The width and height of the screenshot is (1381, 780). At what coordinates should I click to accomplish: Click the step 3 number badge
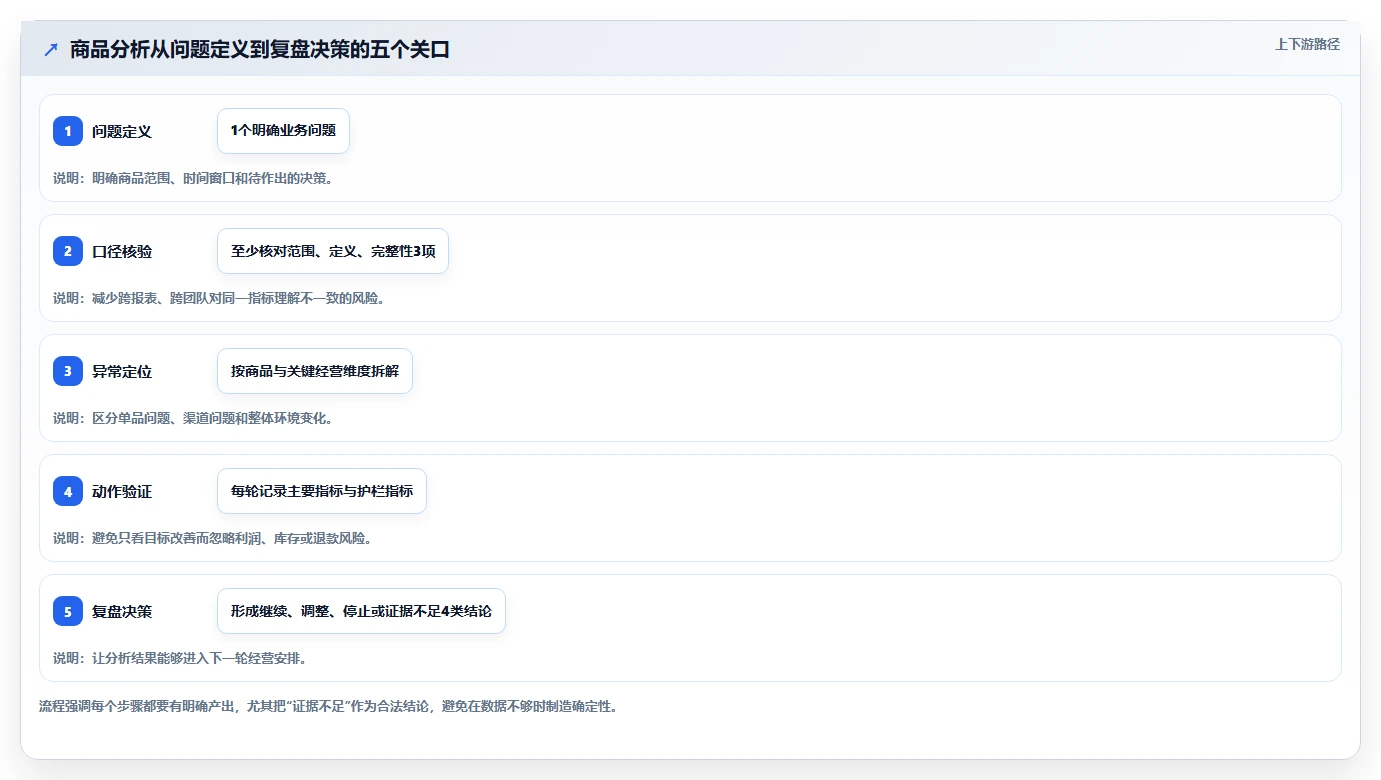pos(68,371)
